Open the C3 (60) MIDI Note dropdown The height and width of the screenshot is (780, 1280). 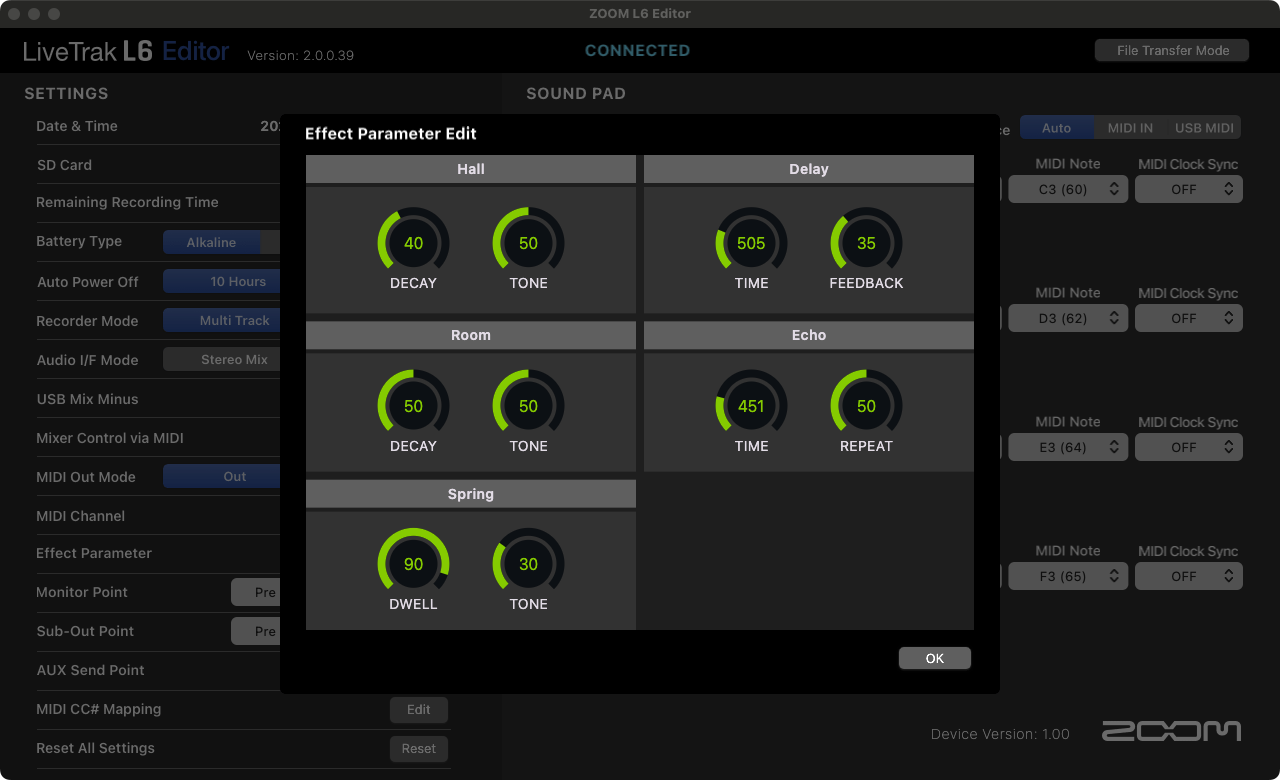(x=1068, y=189)
